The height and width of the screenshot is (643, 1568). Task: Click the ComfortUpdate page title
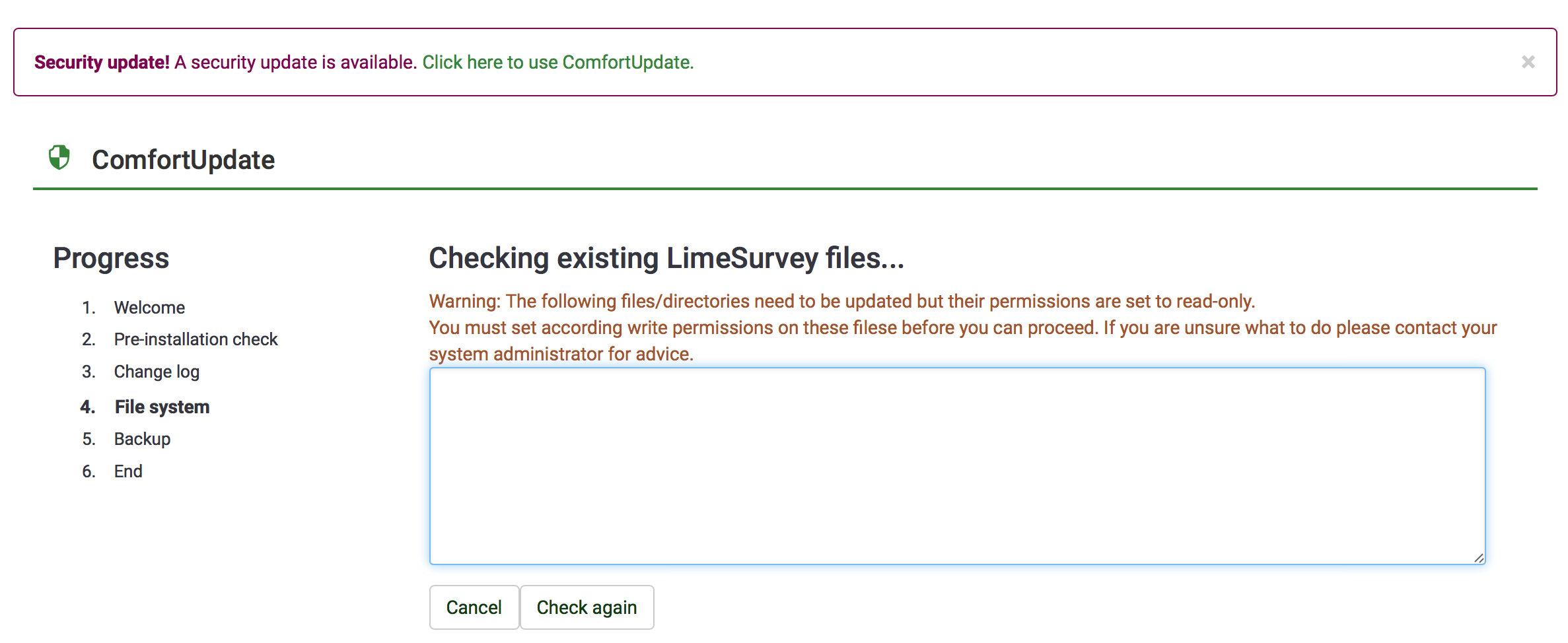click(183, 160)
